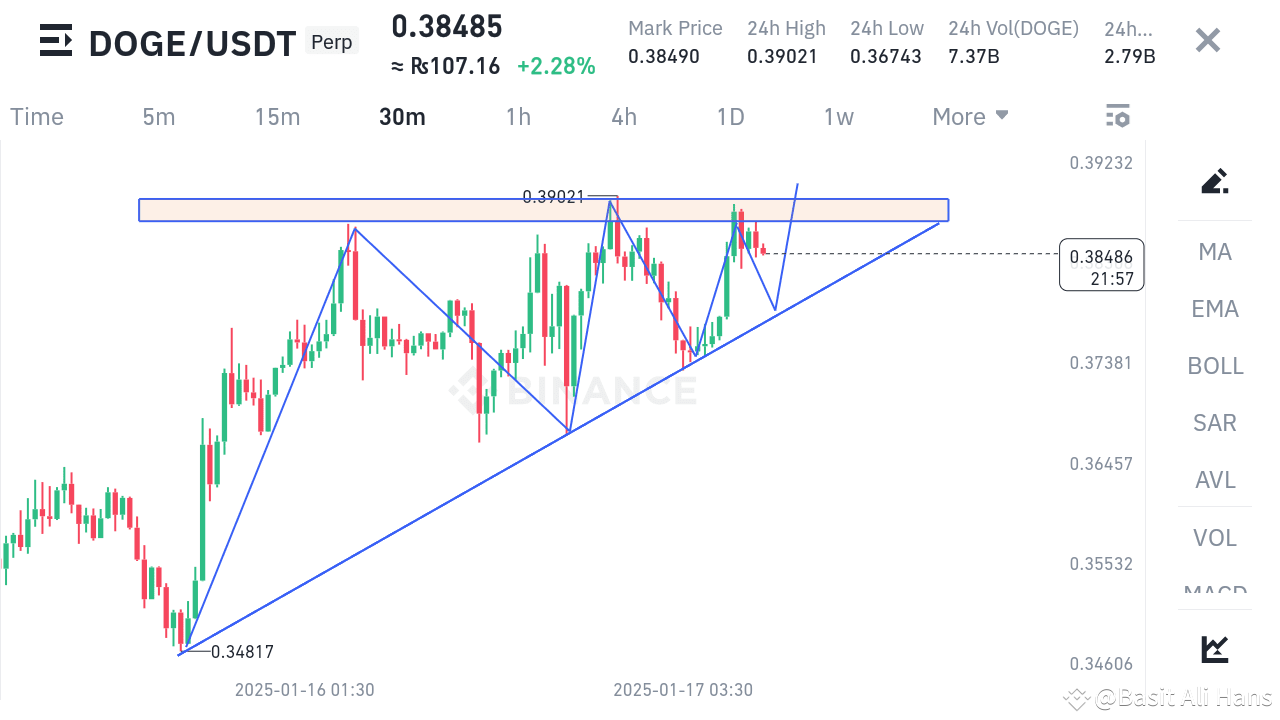Select the 15m timeframe
This screenshot has height=720, width=1280.
[x=277, y=116]
